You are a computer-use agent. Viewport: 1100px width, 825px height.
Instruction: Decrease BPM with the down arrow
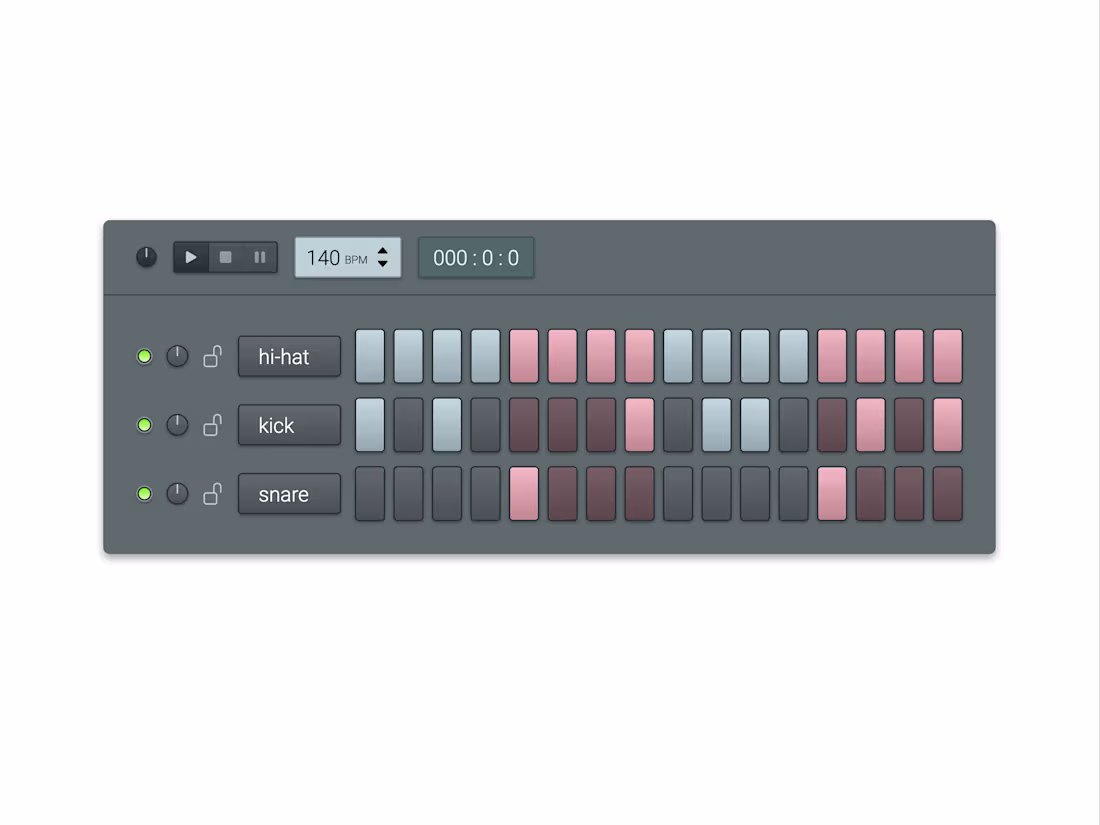click(x=382, y=264)
